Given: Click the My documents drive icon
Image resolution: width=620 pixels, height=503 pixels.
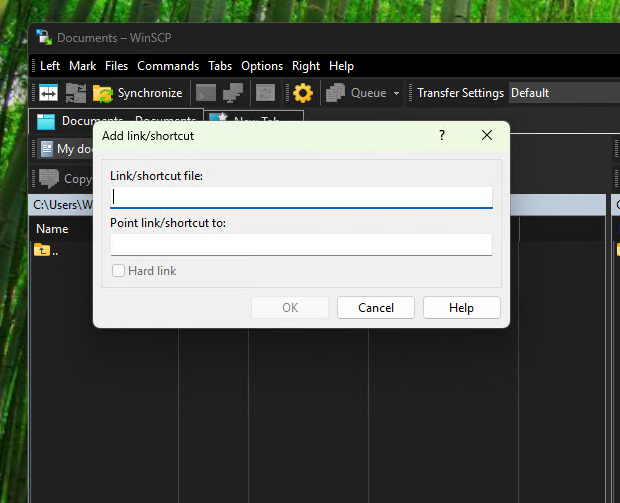Looking at the screenshot, I should (46, 149).
